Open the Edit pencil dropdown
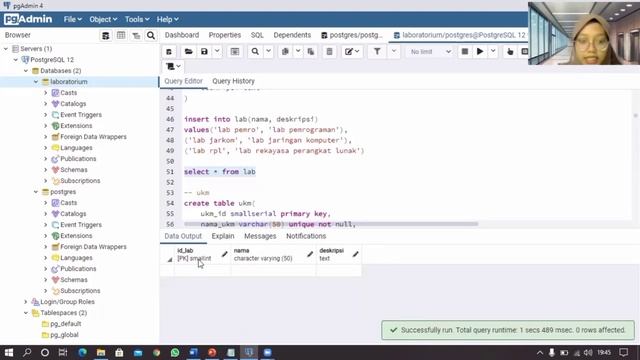Image resolution: width=640 pixels, height=360 pixels. [x=352, y=52]
